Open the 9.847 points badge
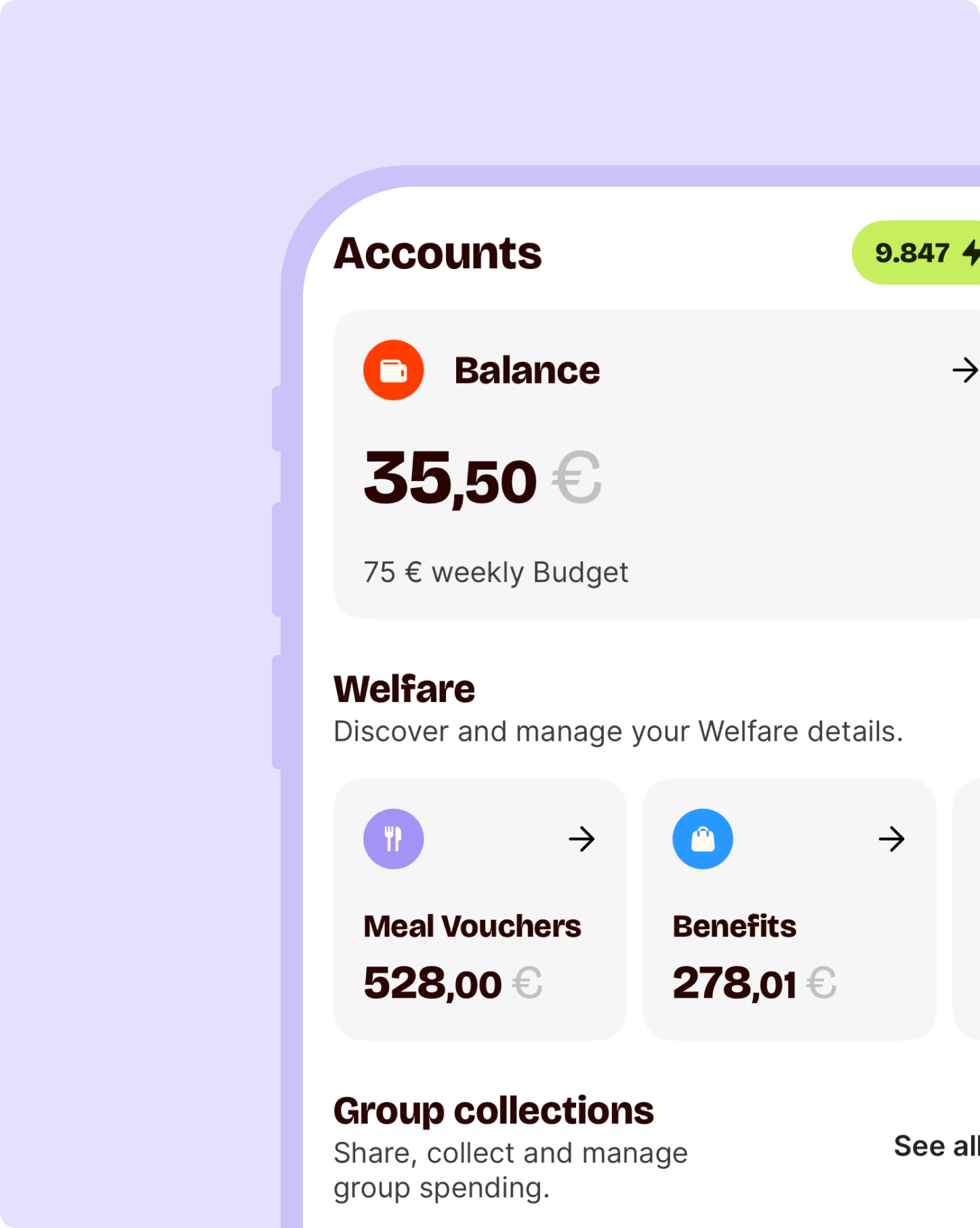Image resolution: width=980 pixels, height=1228 pixels. click(x=912, y=253)
